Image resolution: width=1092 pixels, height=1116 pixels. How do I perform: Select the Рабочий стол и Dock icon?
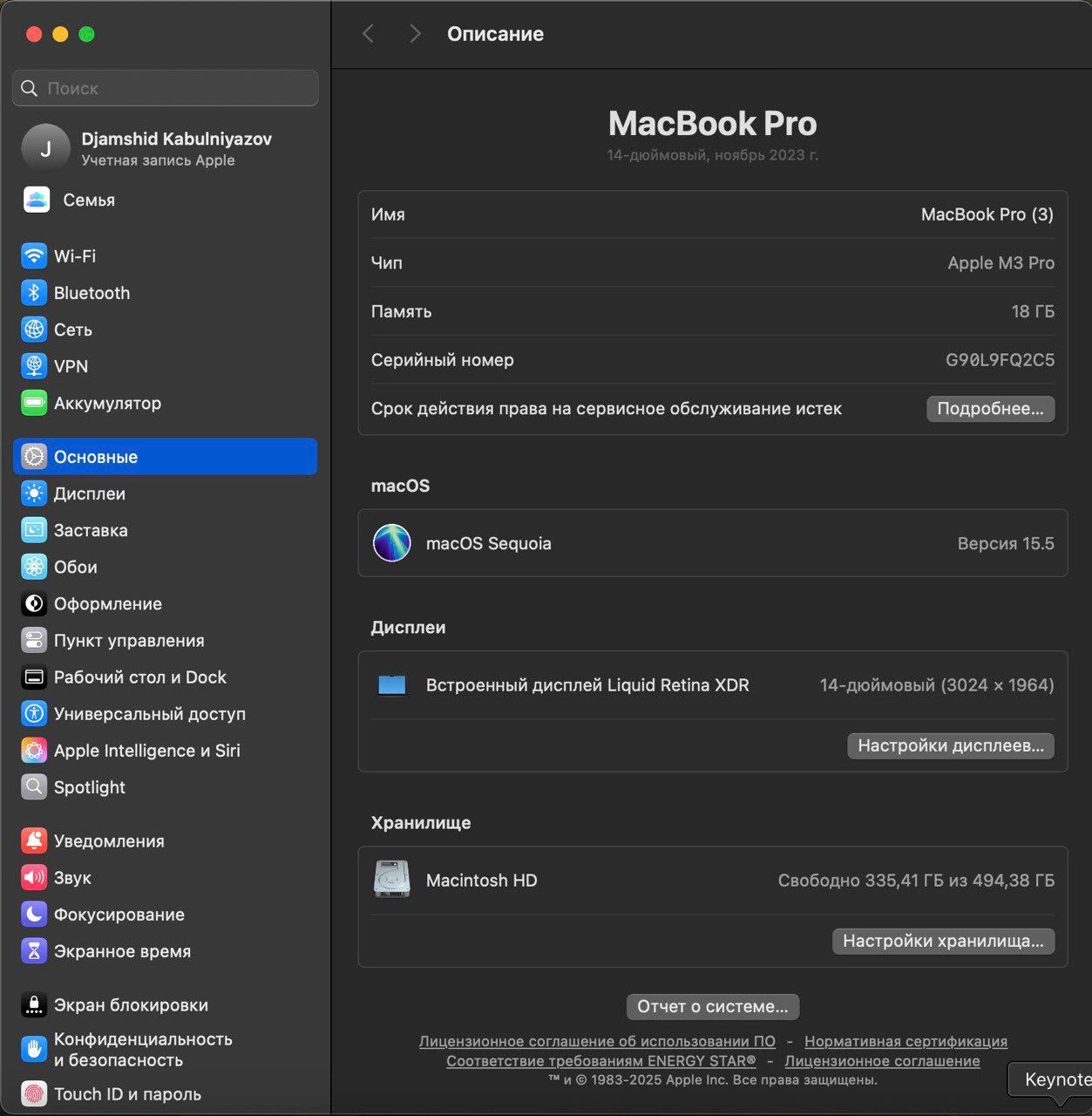(x=34, y=677)
